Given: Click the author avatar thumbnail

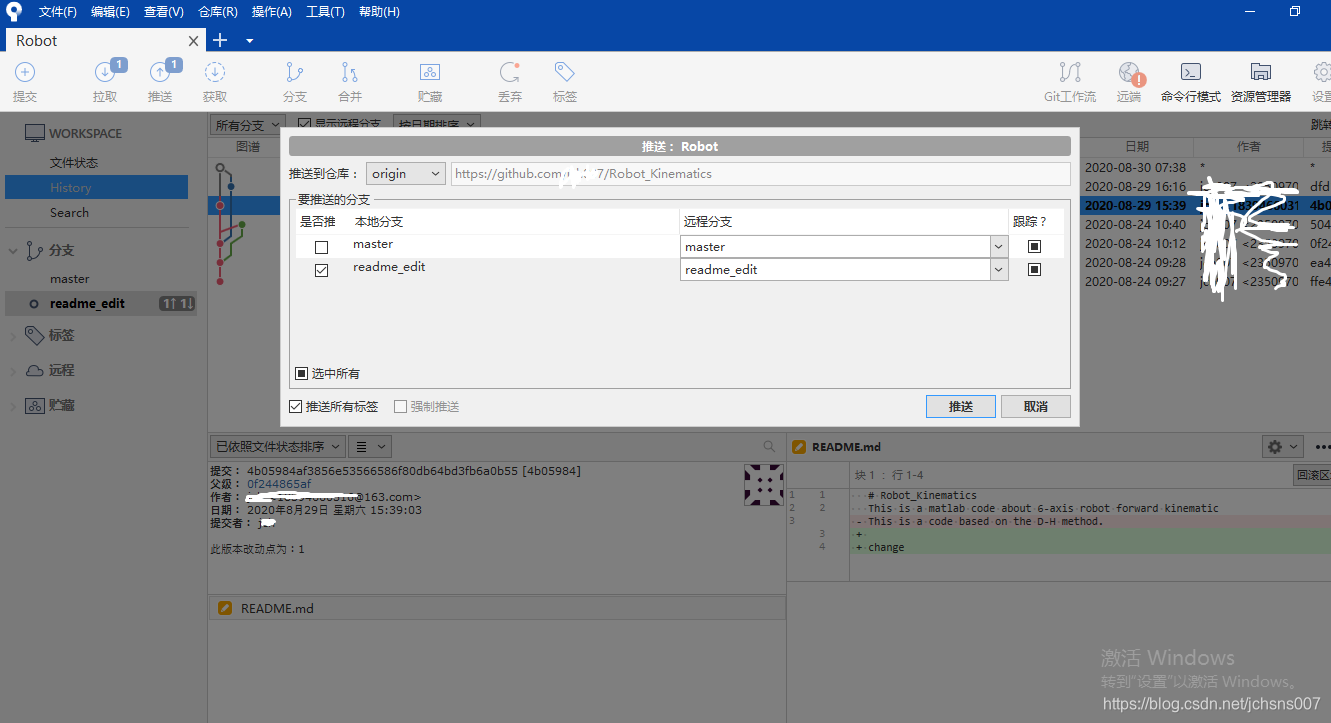Looking at the screenshot, I should coord(764,484).
